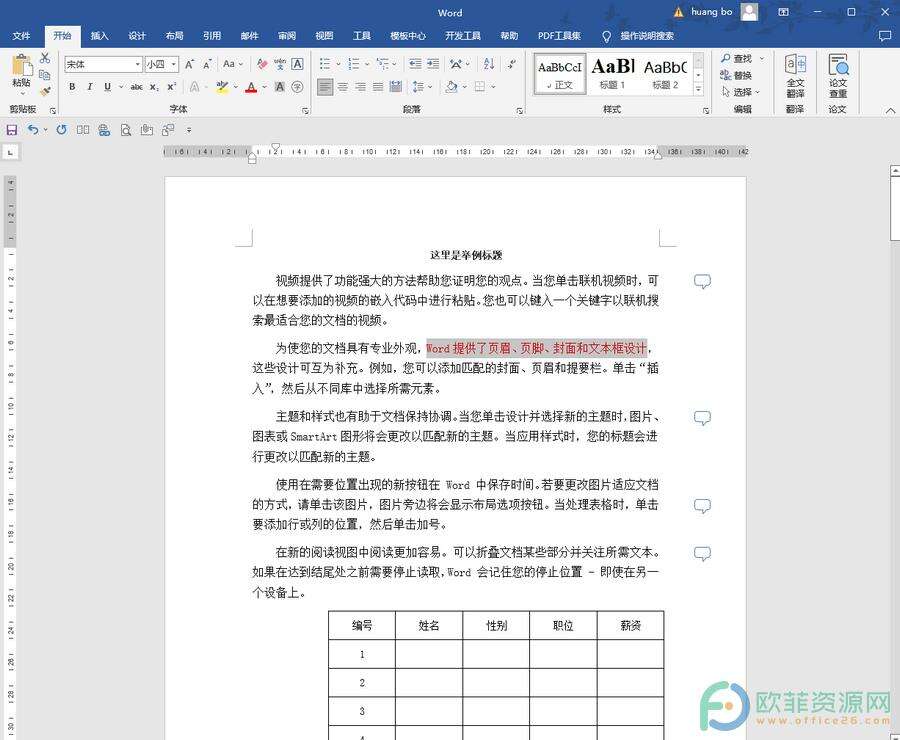Open comment beside the first paragraph
The height and width of the screenshot is (740, 900).
(703, 281)
